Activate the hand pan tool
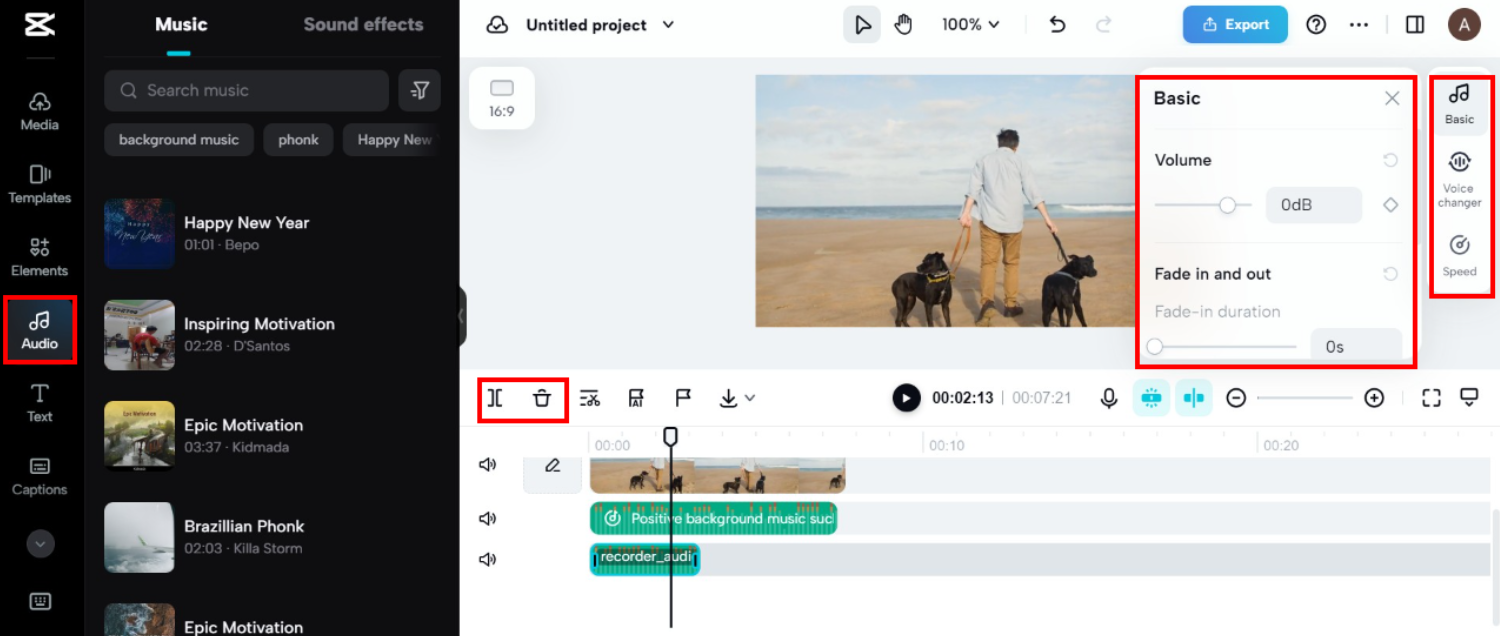Image resolution: width=1500 pixels, height=636 pixels. coord(904,25)
